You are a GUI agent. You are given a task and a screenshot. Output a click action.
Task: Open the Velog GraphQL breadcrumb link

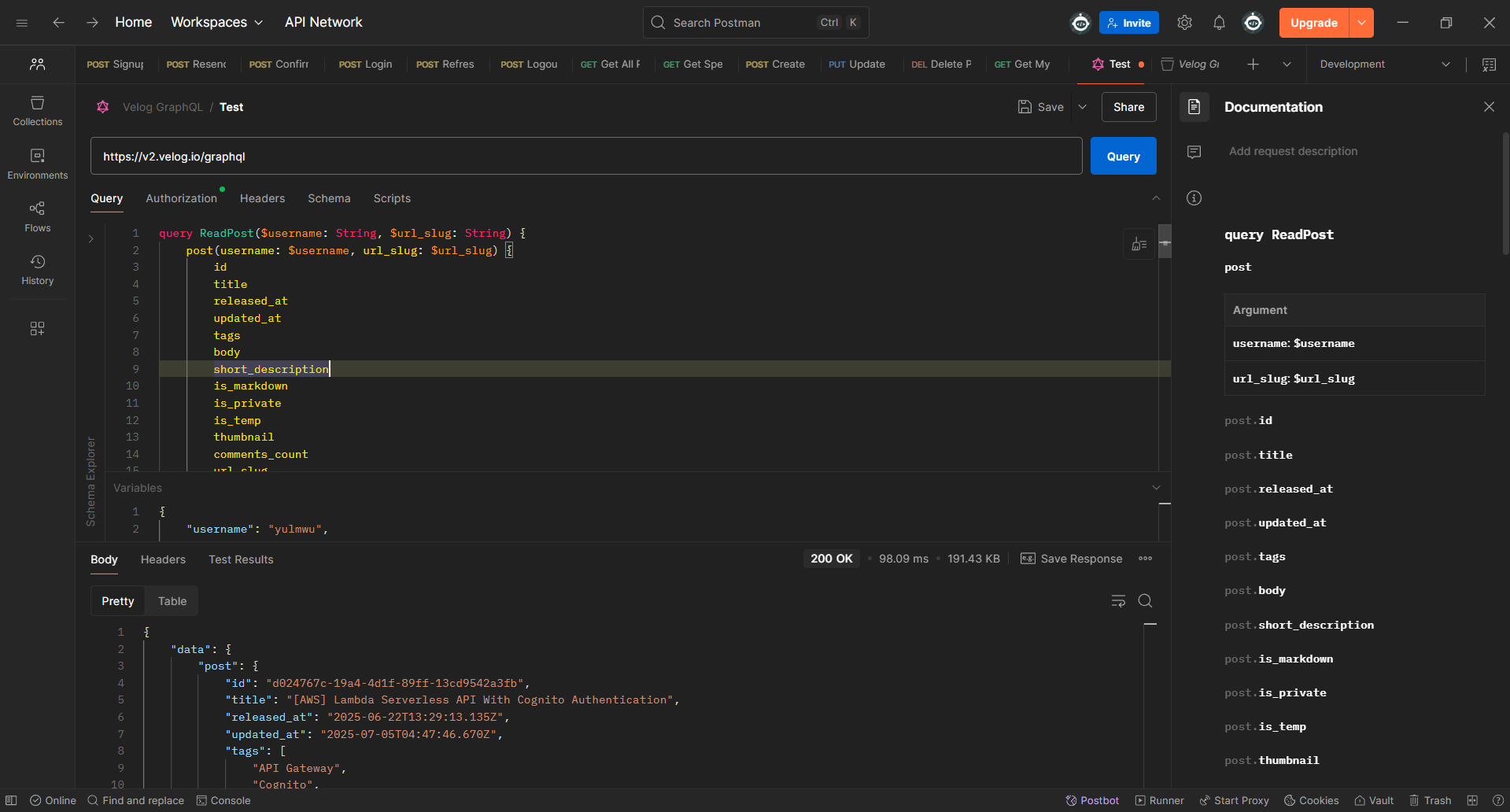click(162, 107)
